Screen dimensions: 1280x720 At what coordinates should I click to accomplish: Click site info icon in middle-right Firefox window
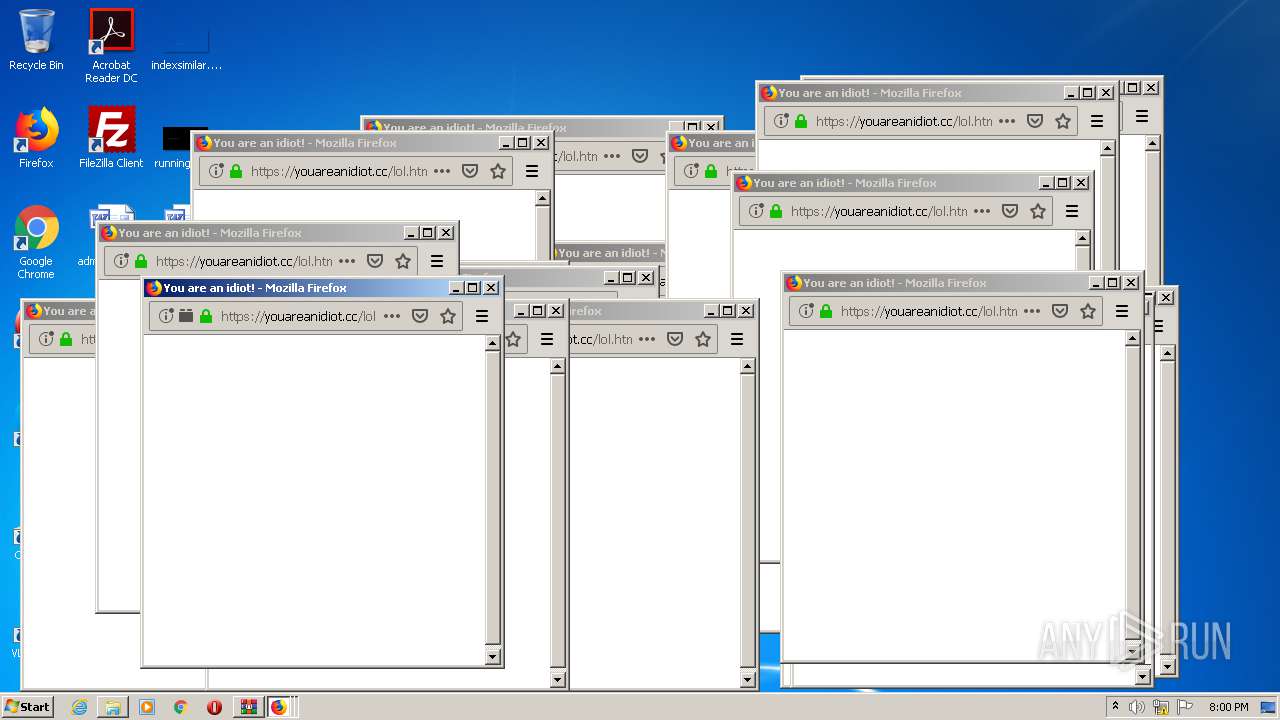(x=756, y=211)
